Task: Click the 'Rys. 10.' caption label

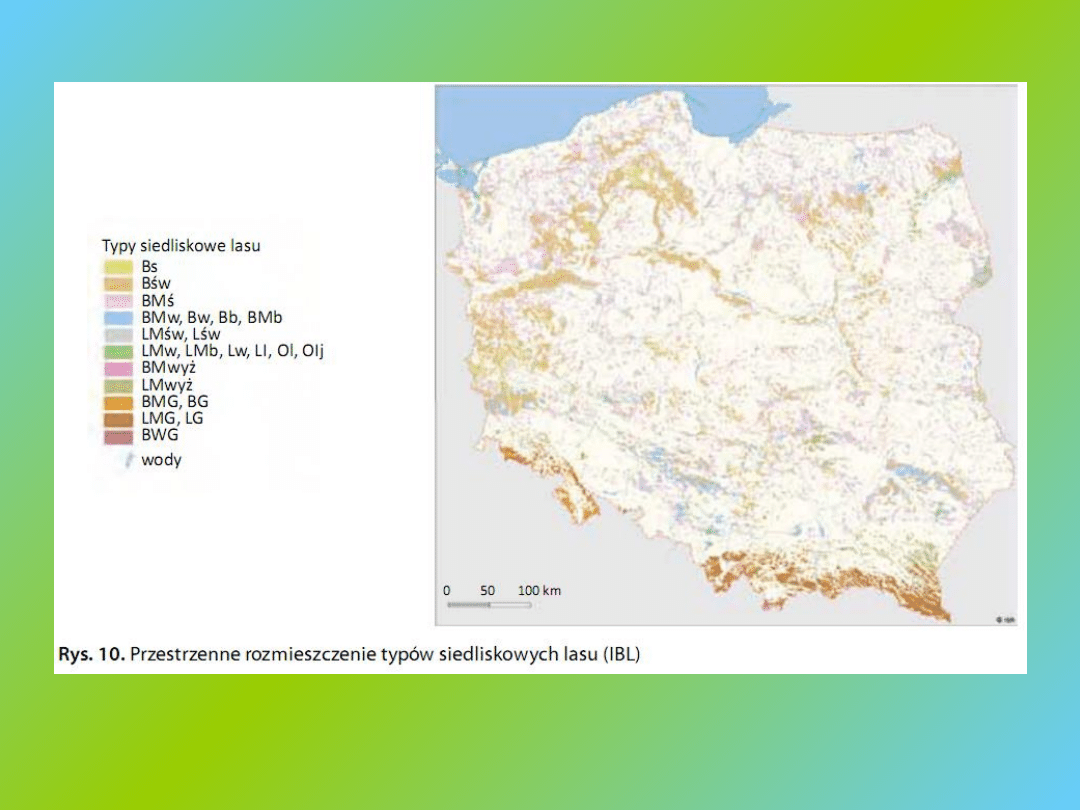Action: pos(89,655)
